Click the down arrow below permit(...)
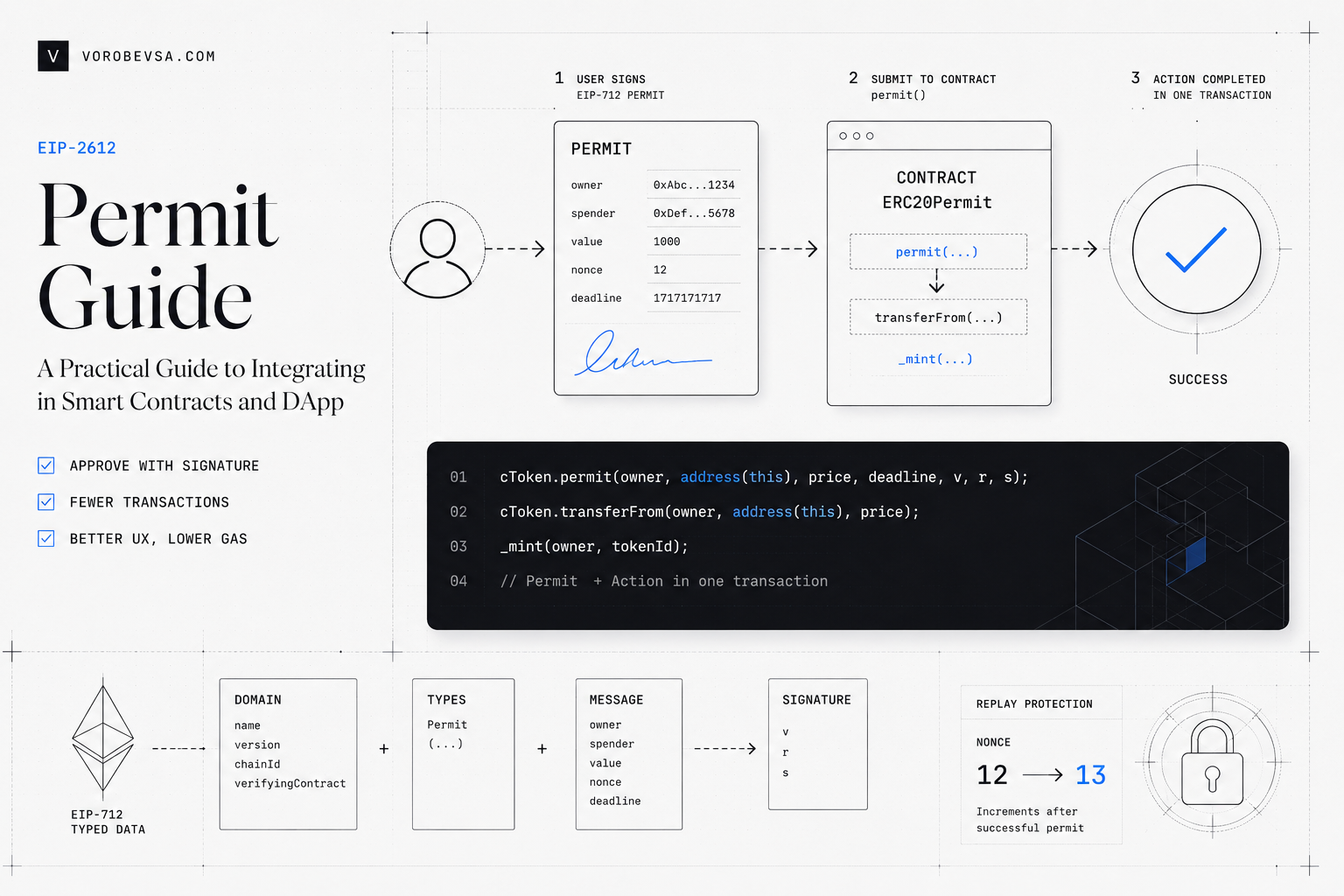The width and height of the screenshot is (1344, 896). [x=937, y=282]
